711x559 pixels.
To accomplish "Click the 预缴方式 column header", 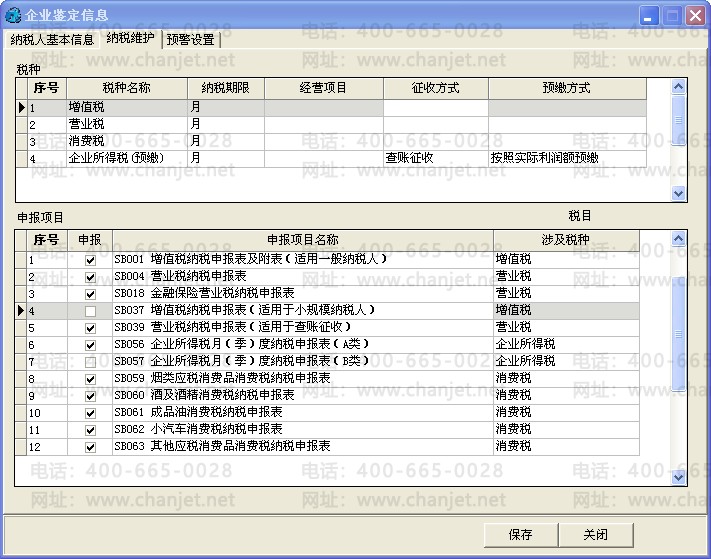I will (567, 88).
